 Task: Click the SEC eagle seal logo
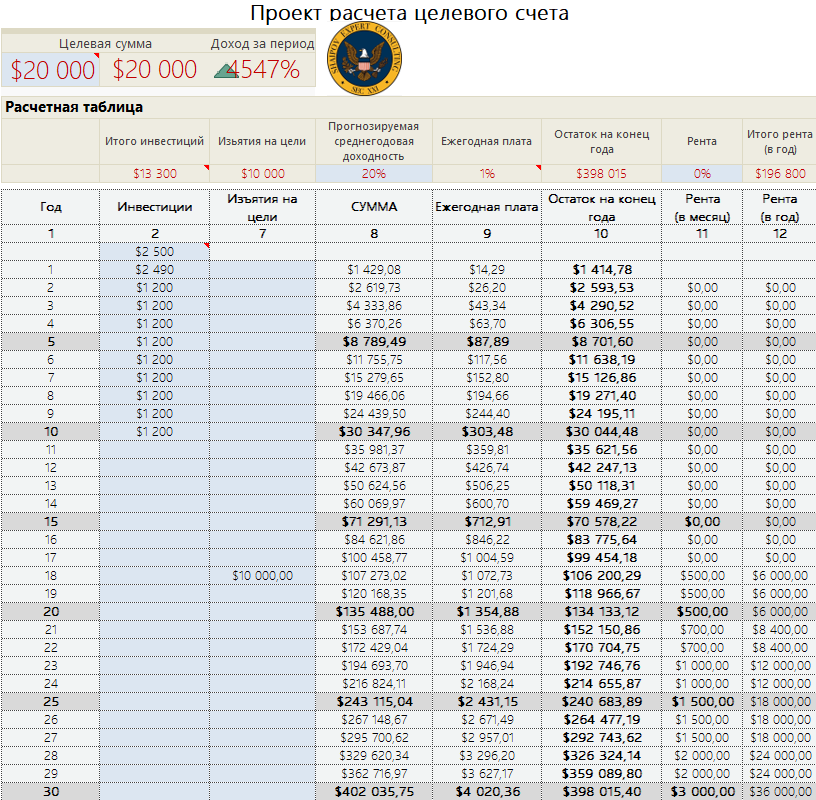(x=364, y=59)
